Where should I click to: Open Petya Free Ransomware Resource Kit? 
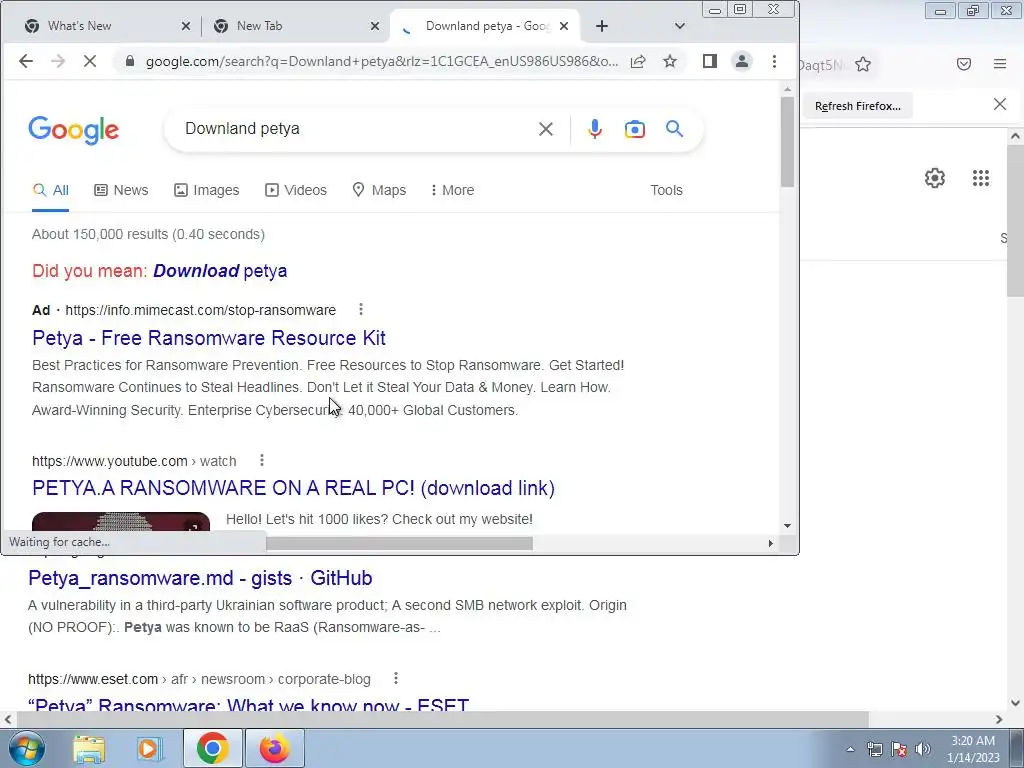(x=209, y=338)
